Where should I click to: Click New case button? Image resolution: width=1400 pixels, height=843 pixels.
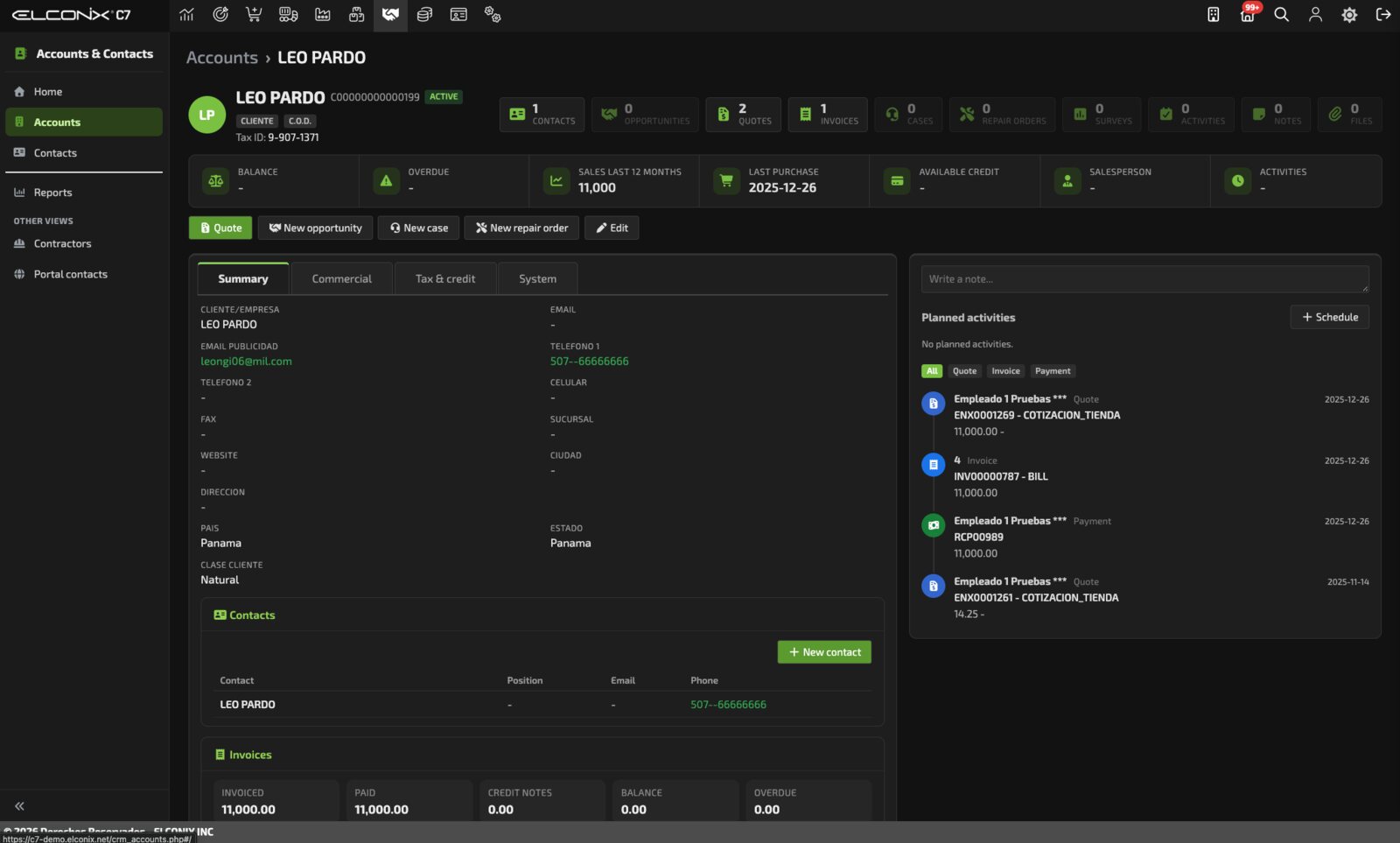tap(419, 228)
